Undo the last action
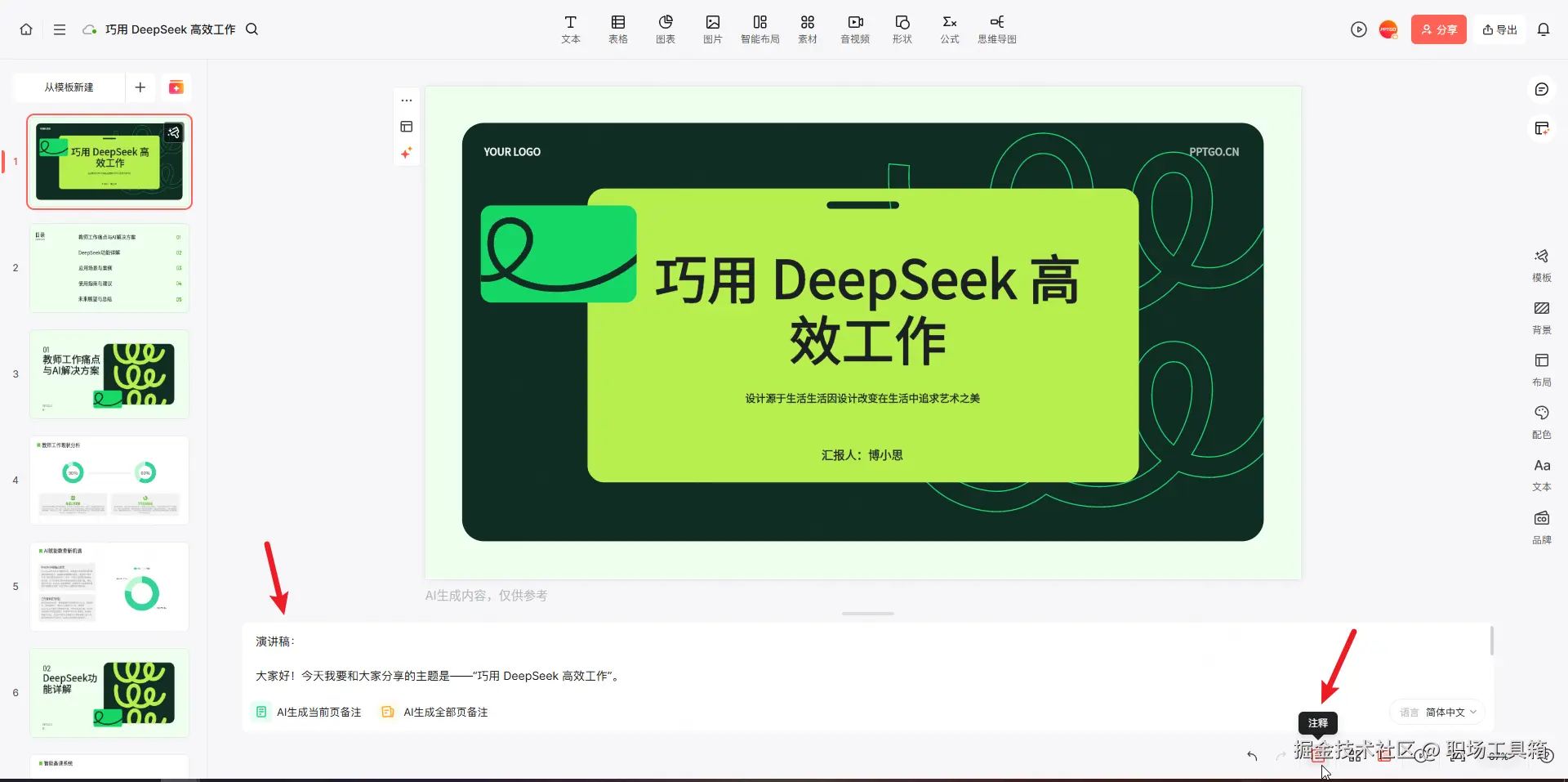 click(x=1252, y=756)
